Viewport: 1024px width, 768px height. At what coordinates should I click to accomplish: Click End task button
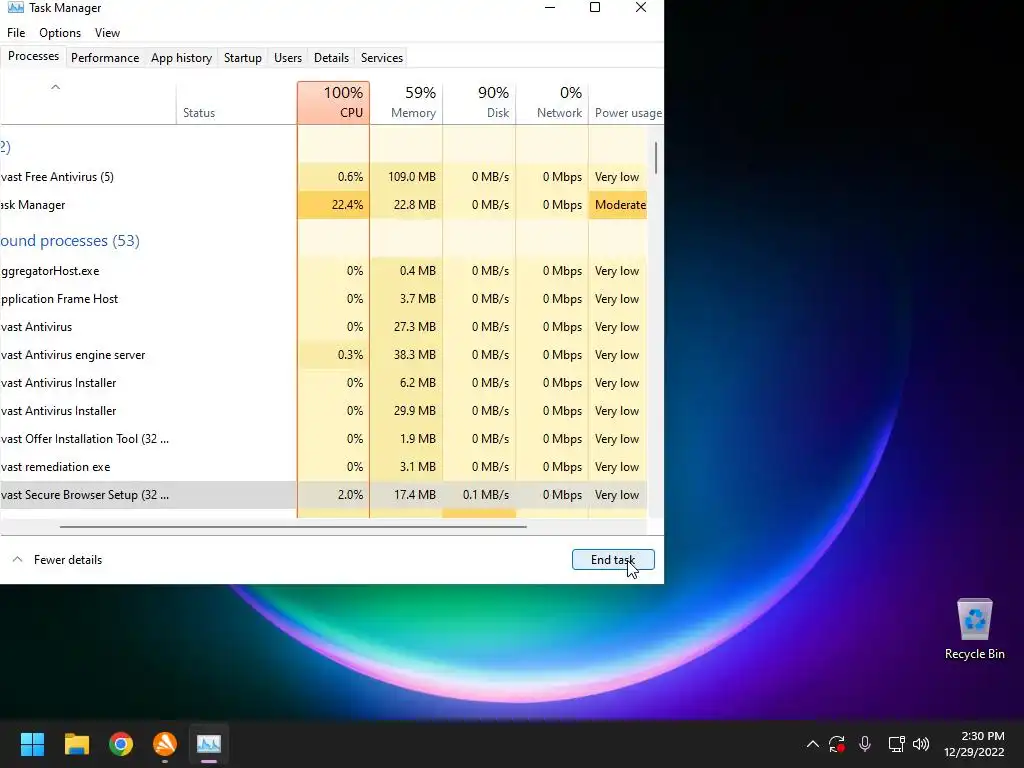(x=613, y=560)
